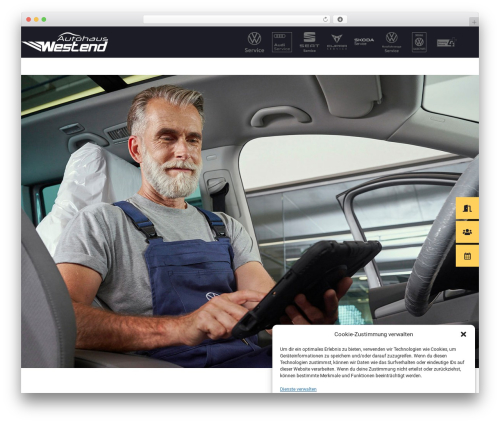Viewport: 500px width, 423px height.
Task: Open the yellow calendar appointment side button
Action: tap(467, 256)
